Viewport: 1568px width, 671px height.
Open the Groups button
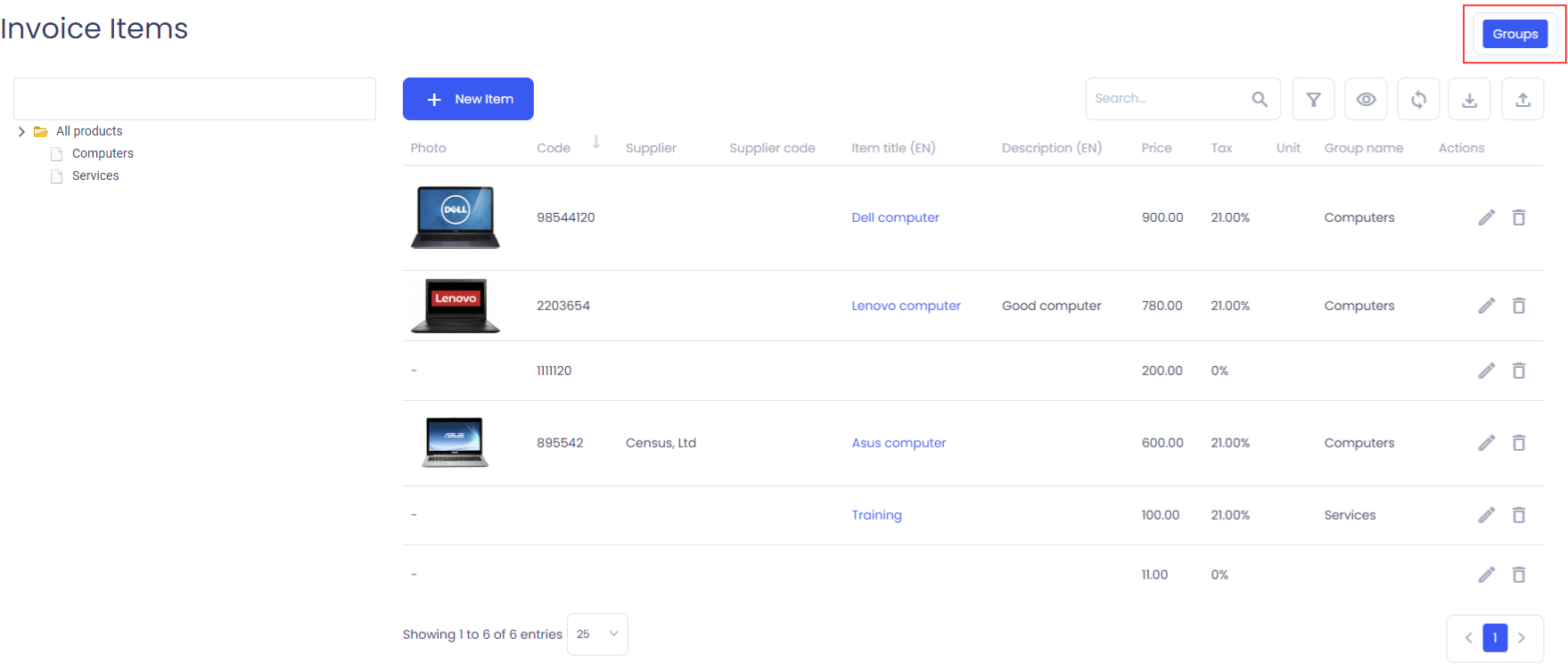[1515, 34]
